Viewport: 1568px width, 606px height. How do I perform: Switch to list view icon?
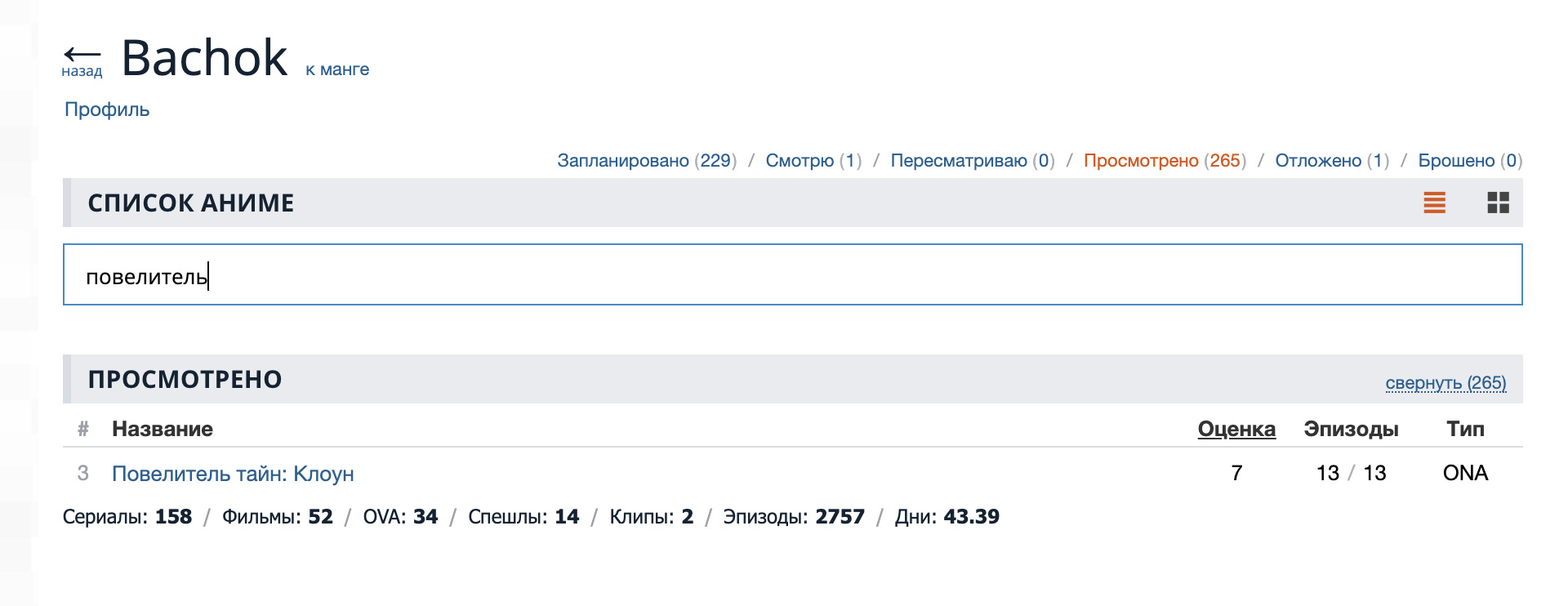(1434, 203)
